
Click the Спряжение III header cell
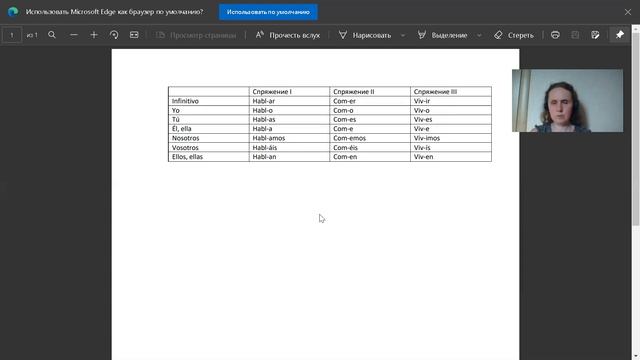coord(451,91)
